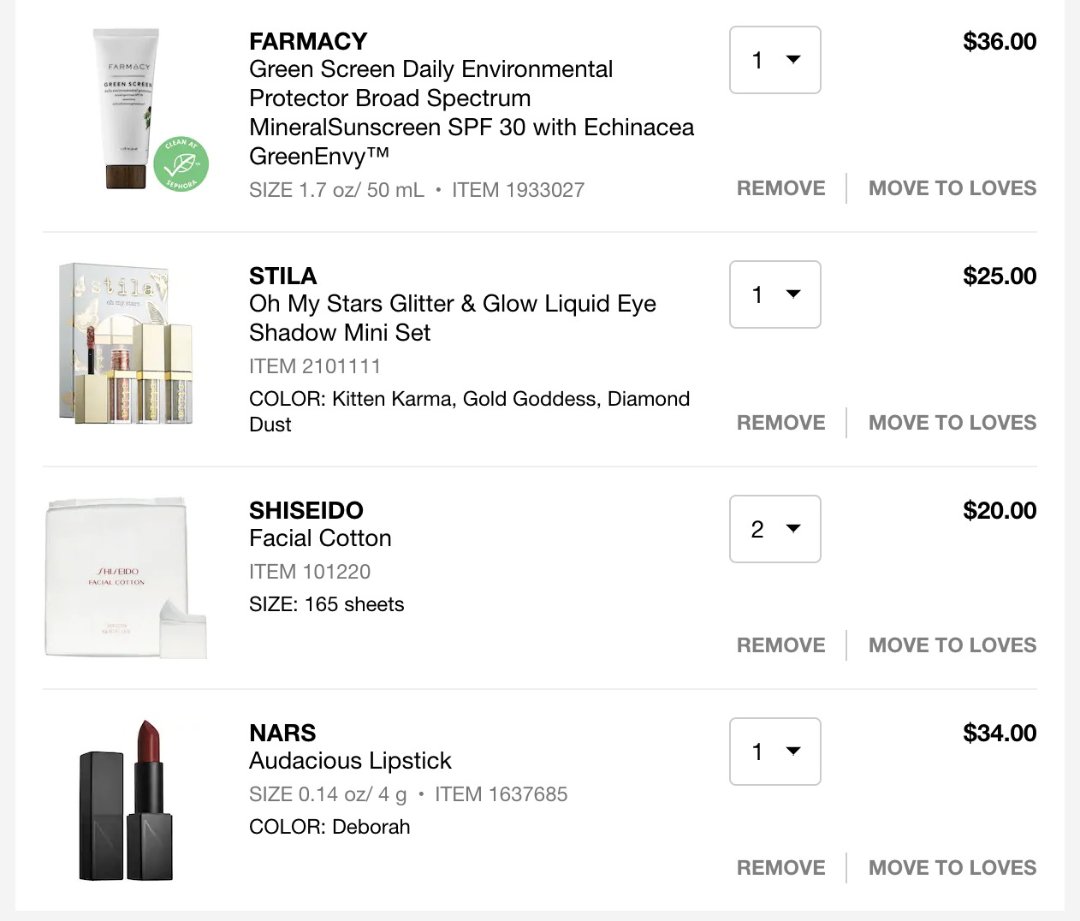The height and width of the screenshot is (921, 1080).
Task: Move the Stila mini set to Loves
Action: point(952,422)
